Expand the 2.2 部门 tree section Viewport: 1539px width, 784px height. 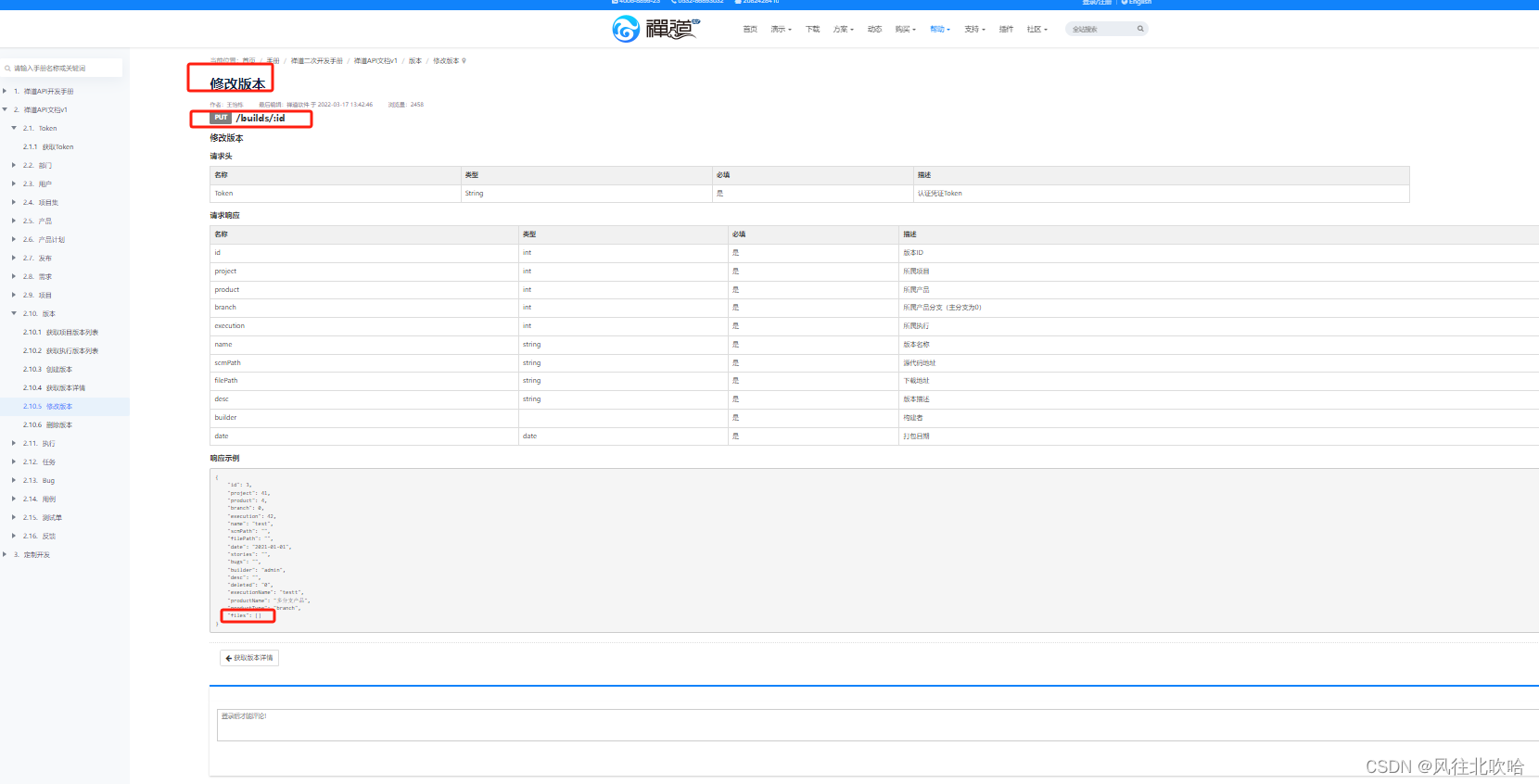pyautogui.click(x=14, y=165)
